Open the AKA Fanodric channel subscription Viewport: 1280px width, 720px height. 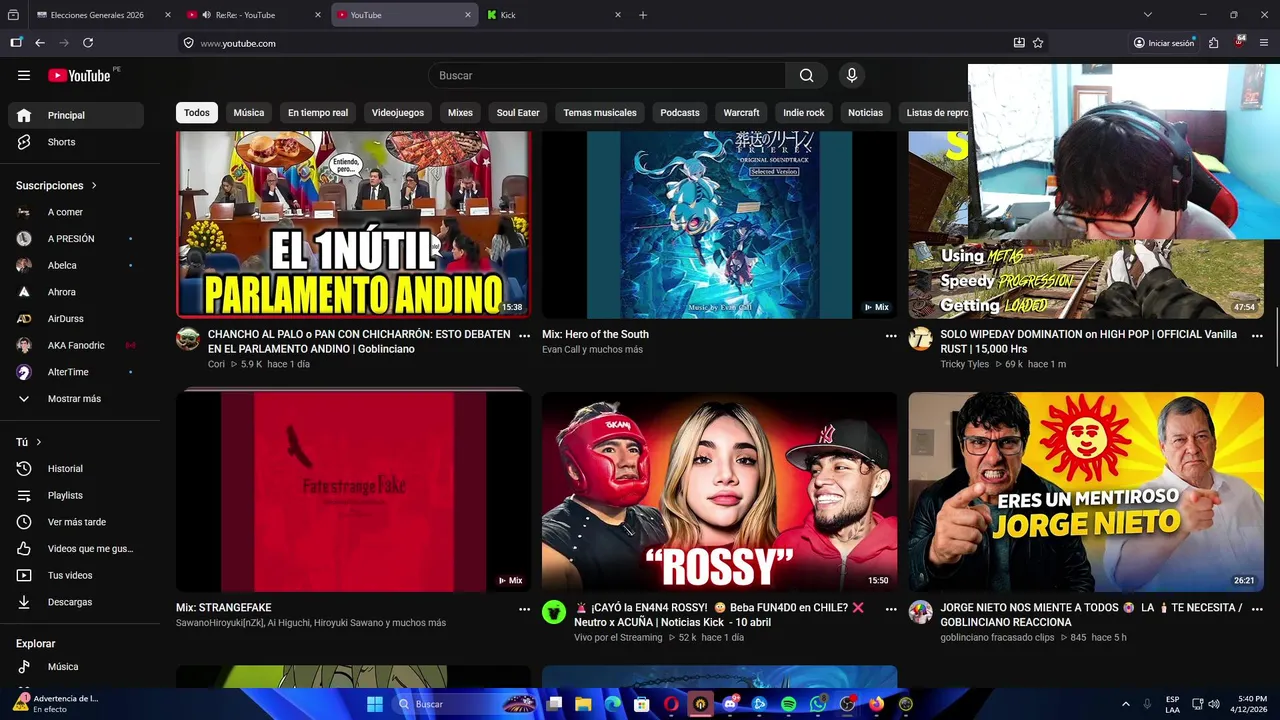pyautogui.click(x=76, y=345)
